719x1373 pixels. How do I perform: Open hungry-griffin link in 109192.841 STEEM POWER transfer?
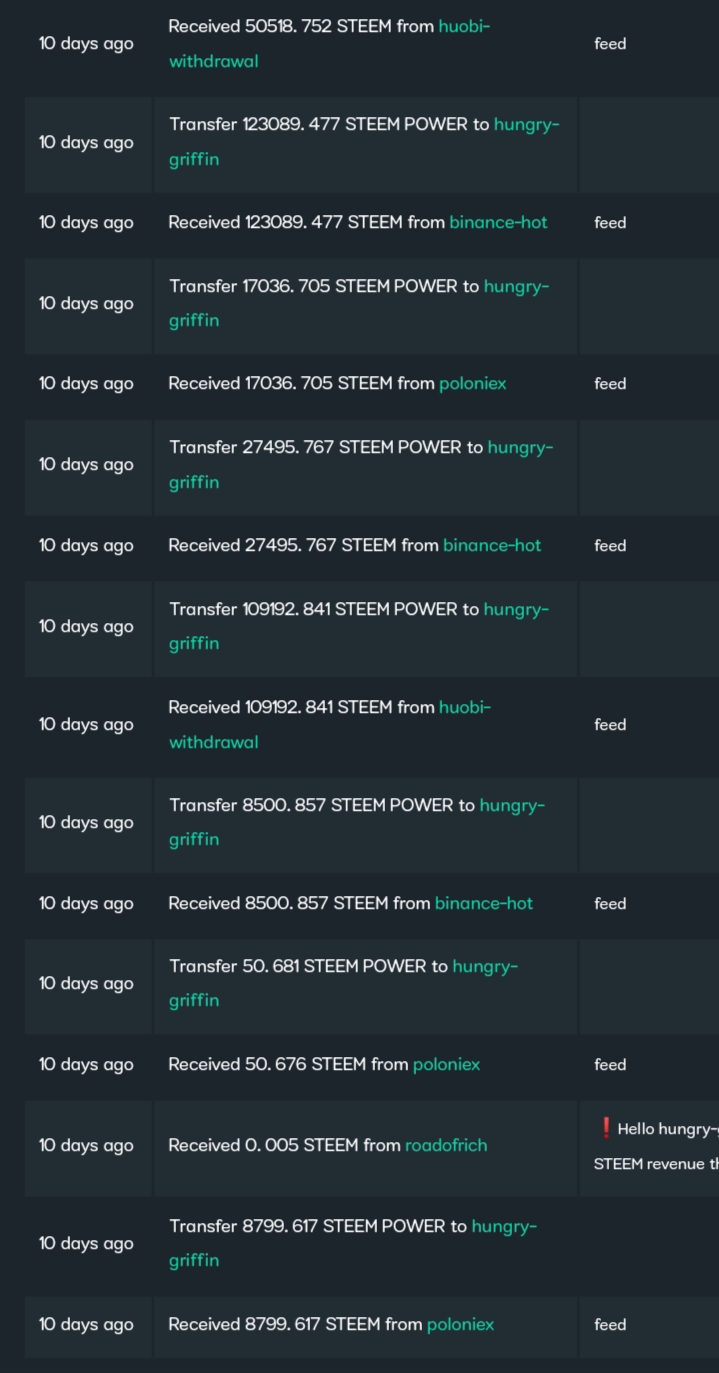(359, 626)
